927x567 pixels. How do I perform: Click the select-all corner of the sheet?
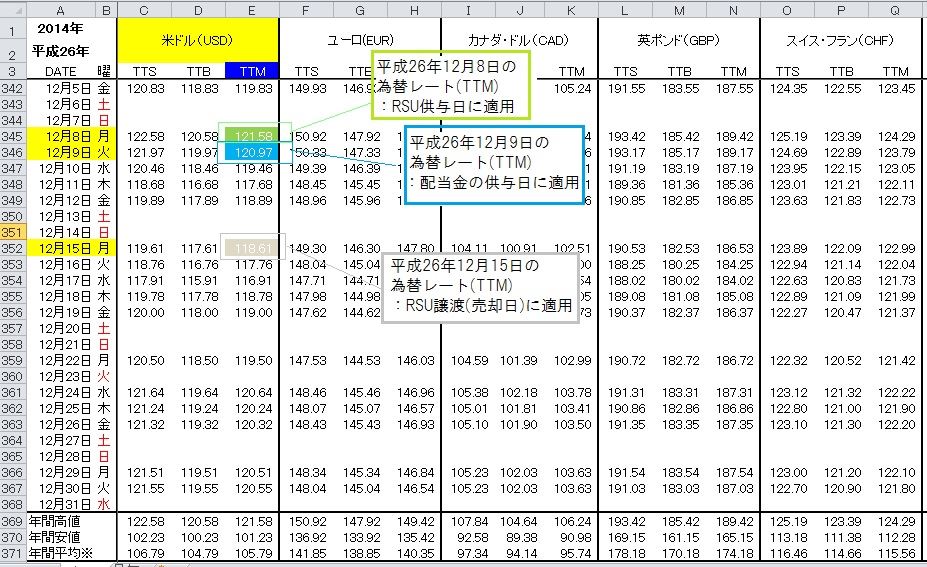[x=12, y=10]
